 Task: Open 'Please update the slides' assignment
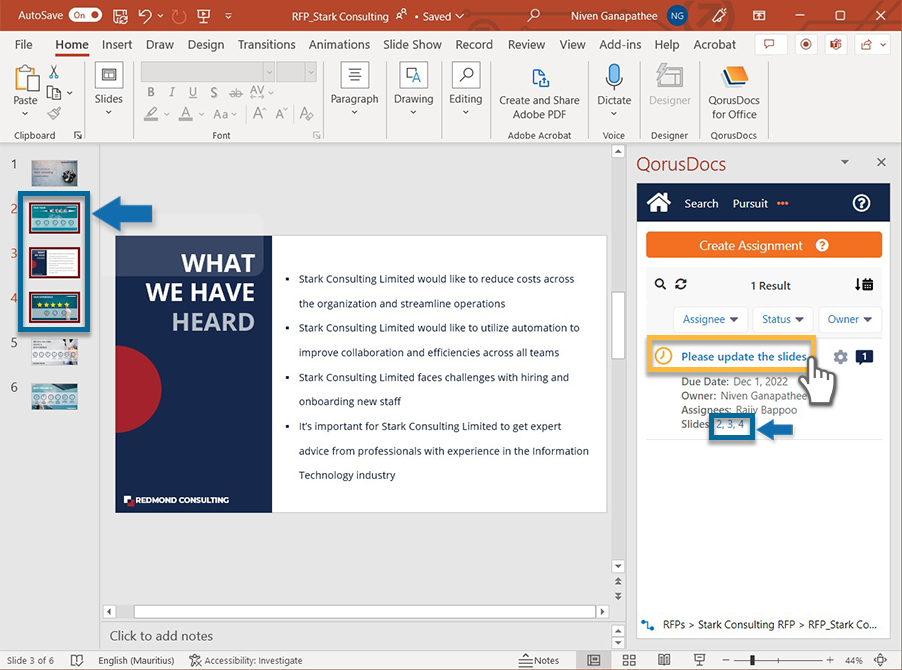pos(744,357)
